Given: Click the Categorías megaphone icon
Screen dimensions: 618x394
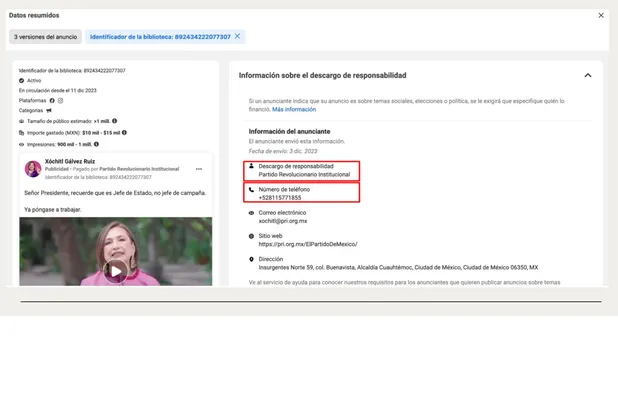Looking at the screenshot, I should 49,110.
